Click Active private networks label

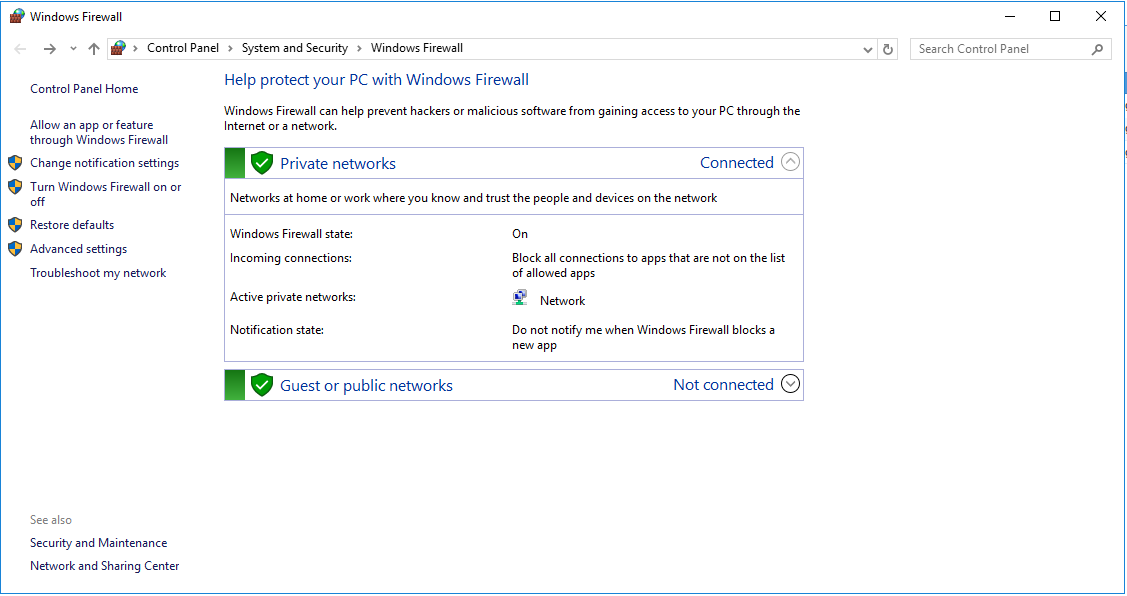click(293, 297)
